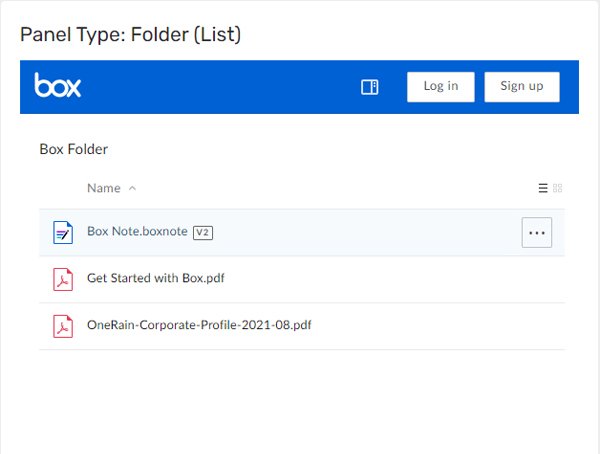Toggle the sidebar panel icon
The image size is (600, 454).
tap(369, 87)
